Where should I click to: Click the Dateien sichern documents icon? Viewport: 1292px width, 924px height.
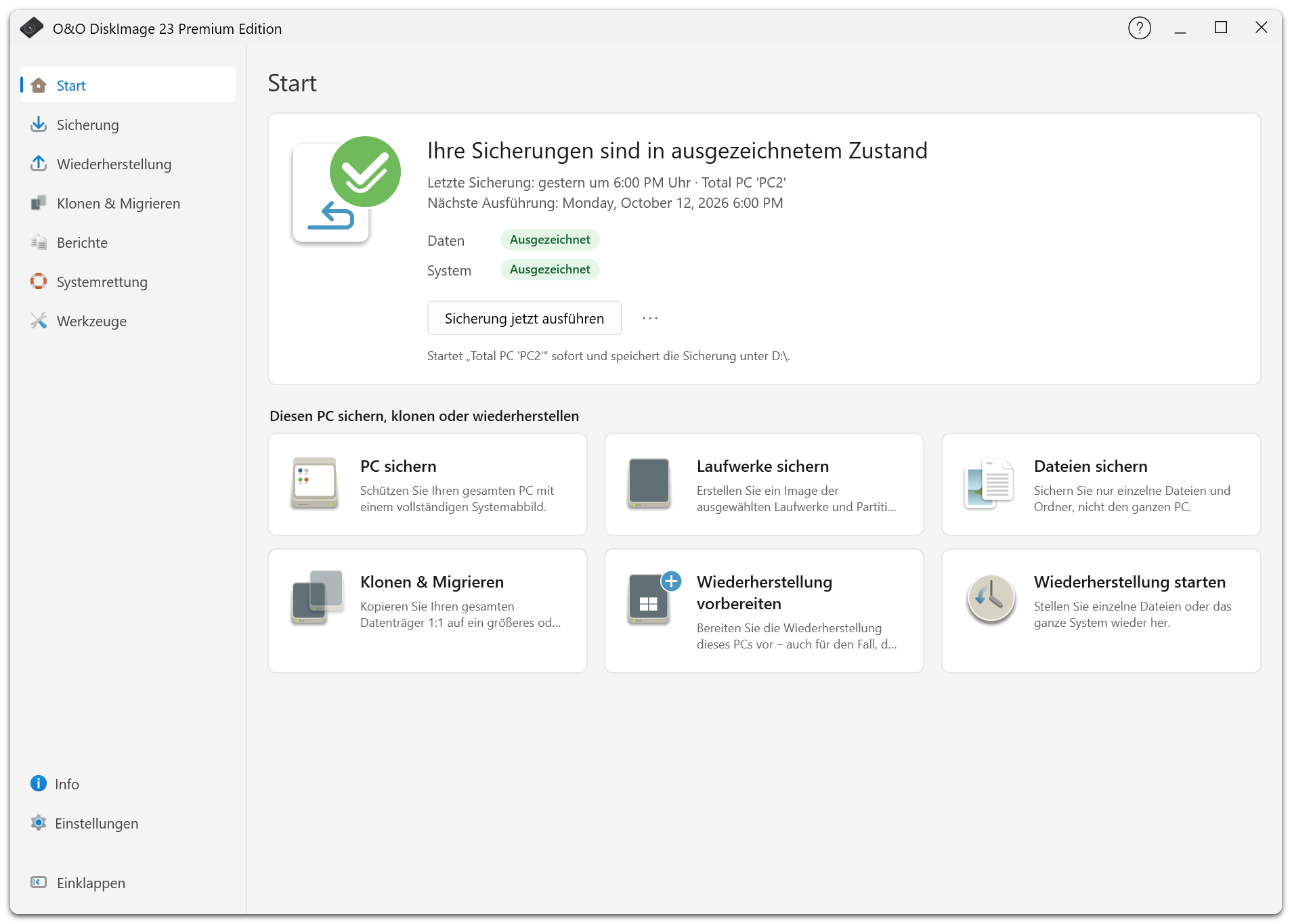(x=989, y=484)
